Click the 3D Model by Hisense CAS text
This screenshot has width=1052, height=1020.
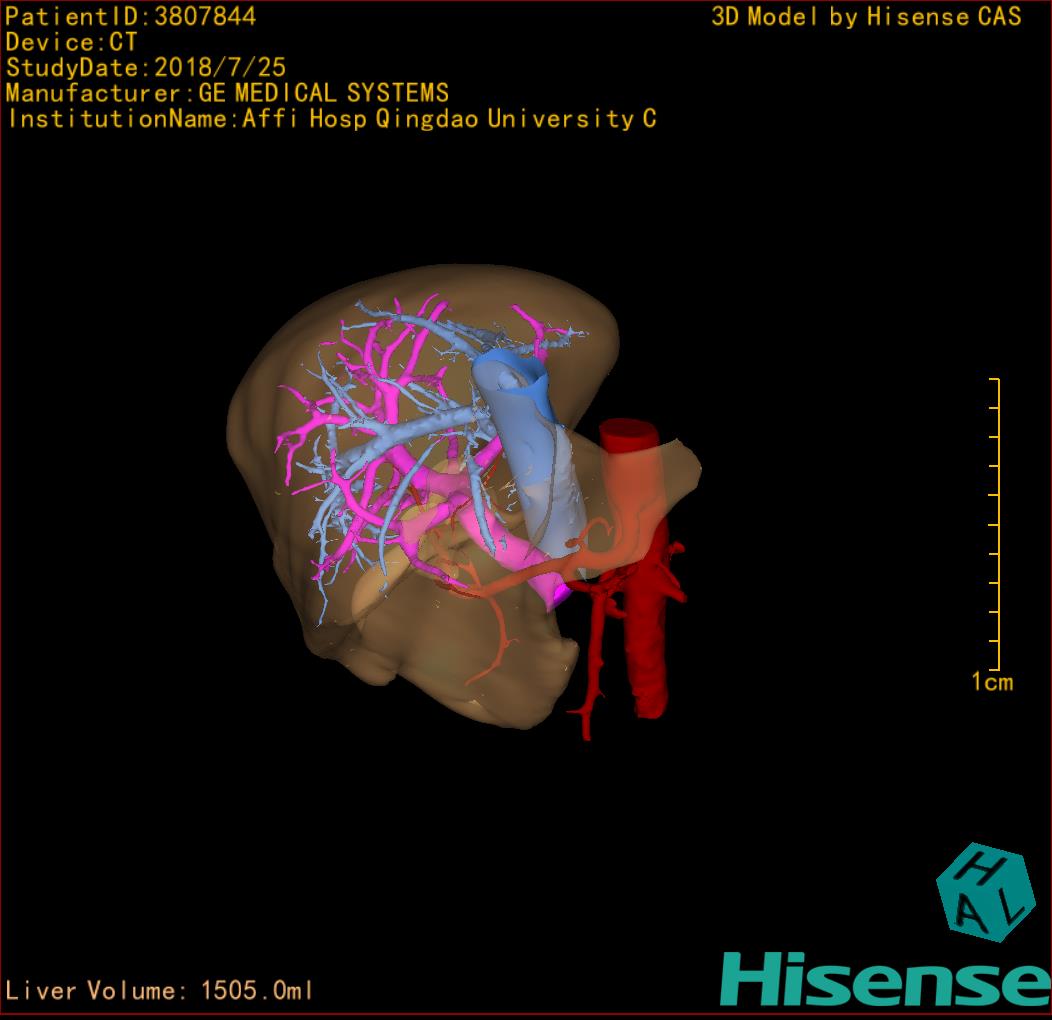tap(866, 17)
